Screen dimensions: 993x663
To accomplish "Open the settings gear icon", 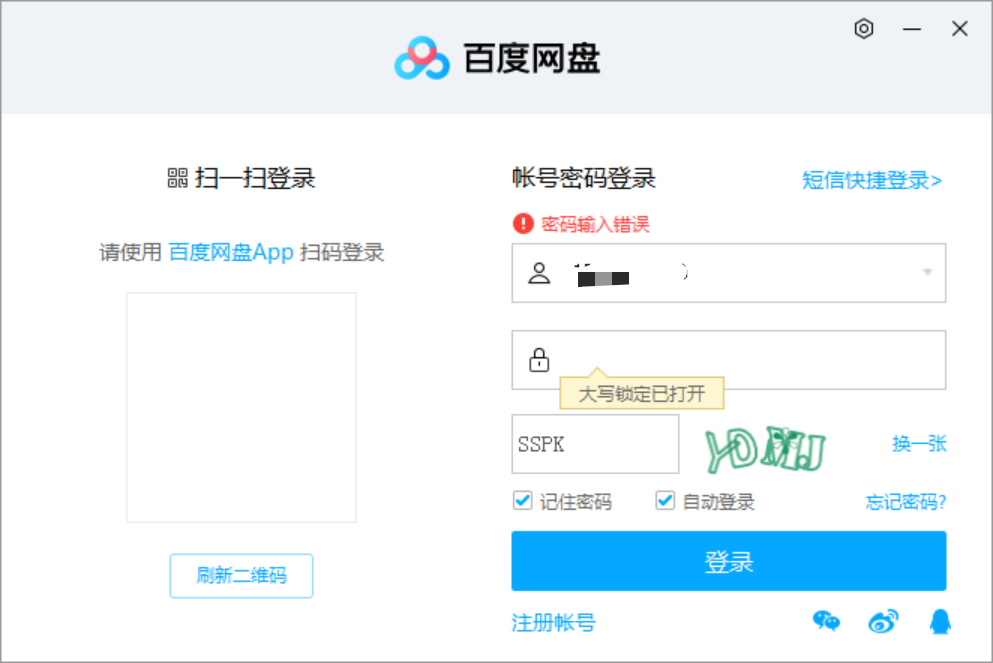I will [x=863, y=29].
